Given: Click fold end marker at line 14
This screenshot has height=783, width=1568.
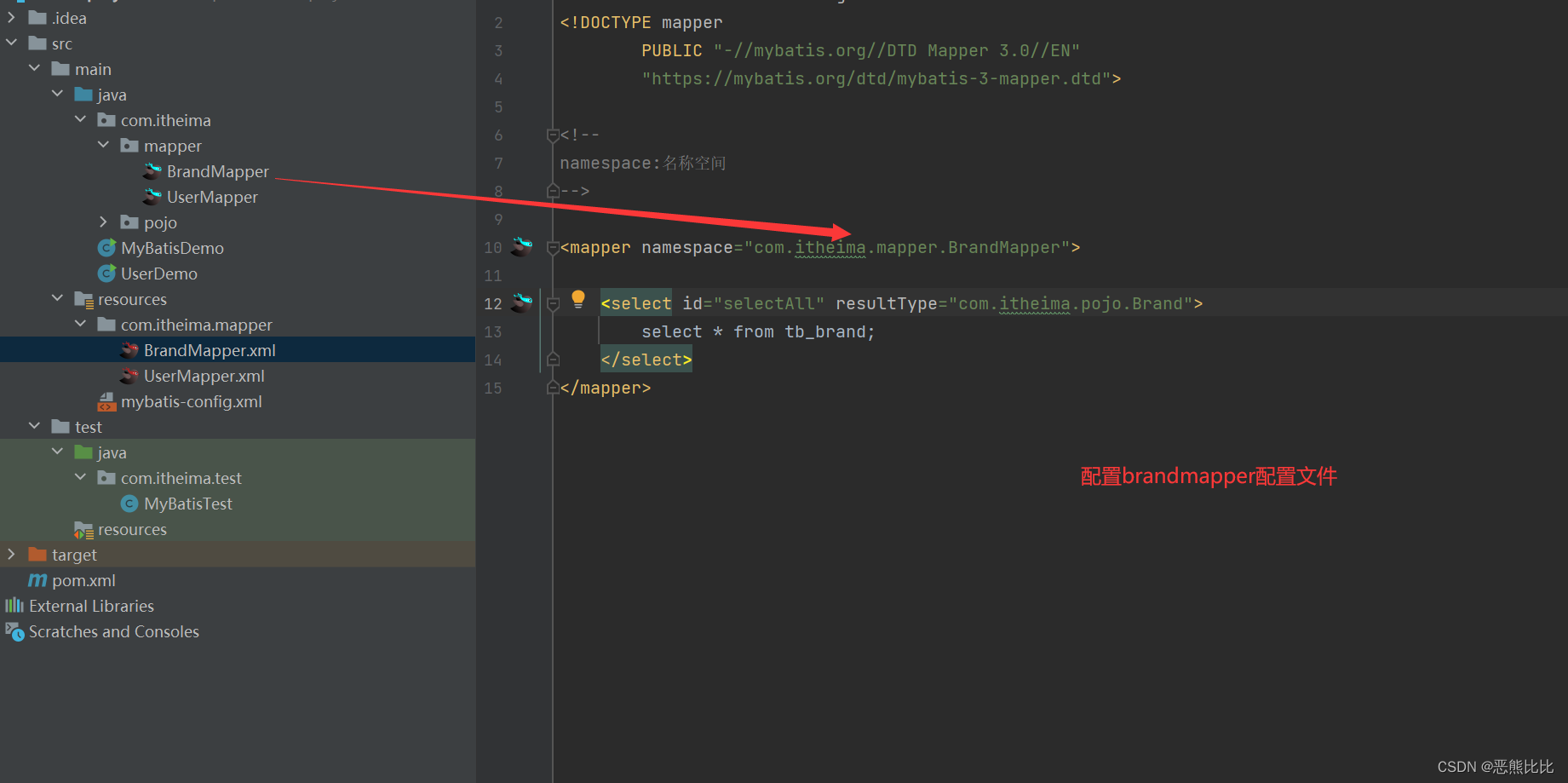Looking at the screenshot, I should [x=553, y=360].
